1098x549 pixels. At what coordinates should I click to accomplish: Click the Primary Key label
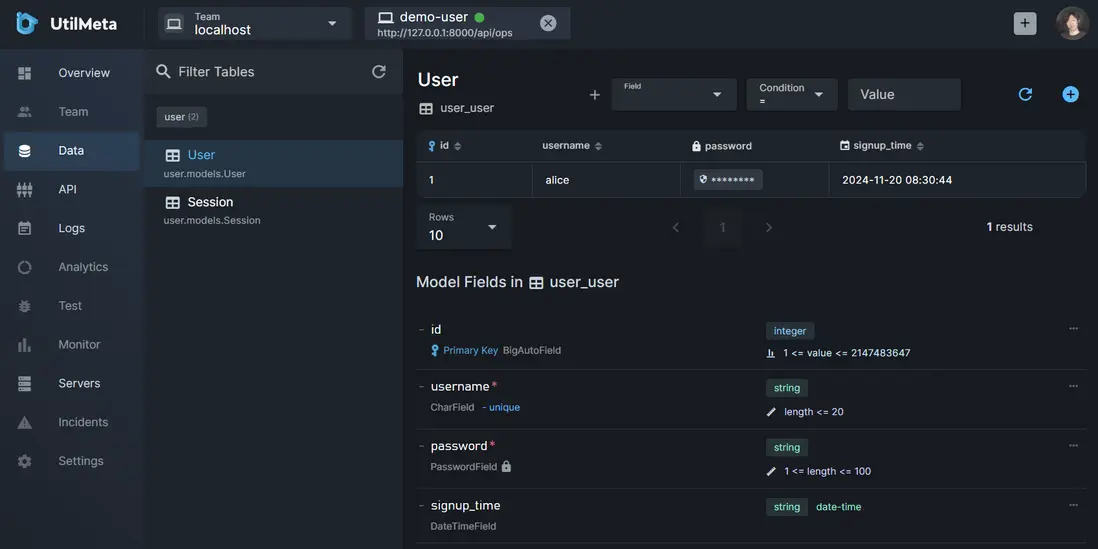click(471, 350)
